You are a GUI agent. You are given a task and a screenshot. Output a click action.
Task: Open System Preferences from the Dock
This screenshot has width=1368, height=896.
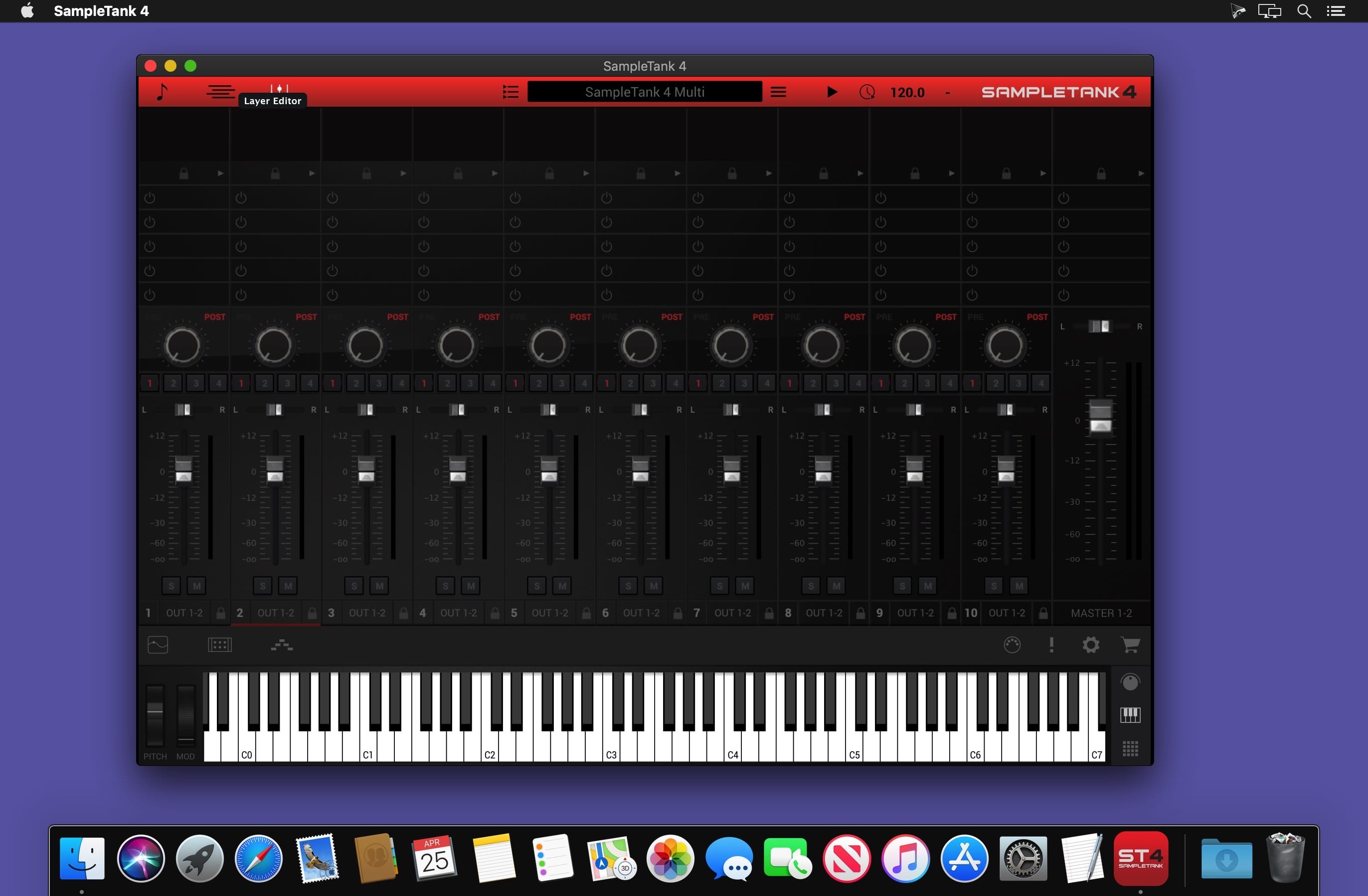[1023, 859]
